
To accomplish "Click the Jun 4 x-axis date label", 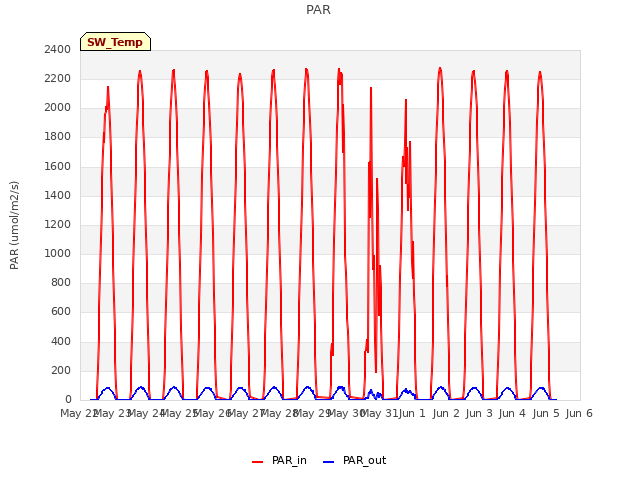I will [x=512, y=413].
